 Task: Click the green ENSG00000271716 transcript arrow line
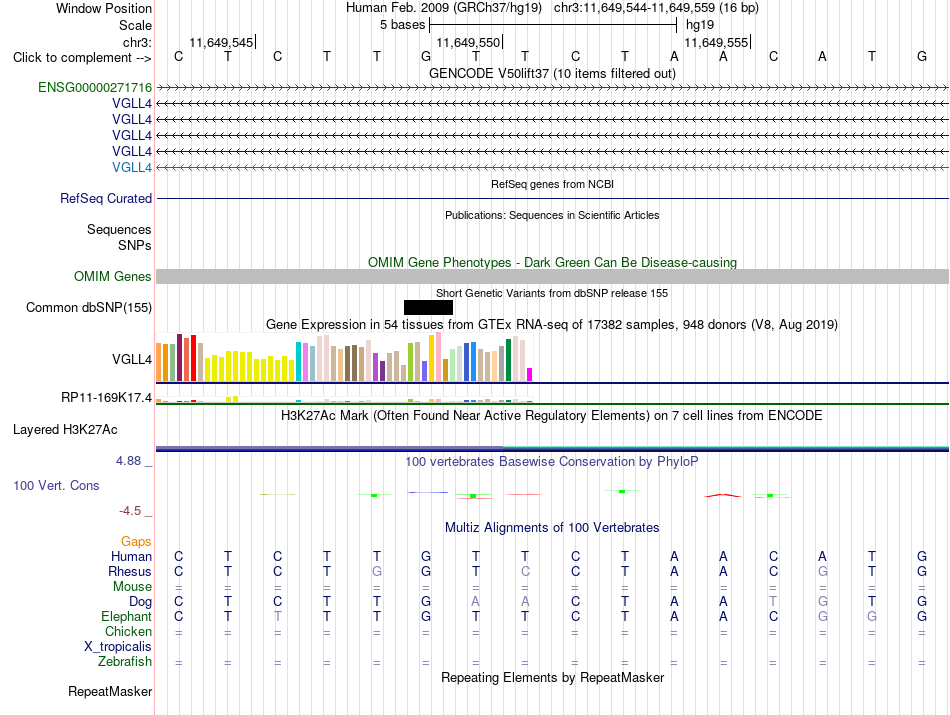click(552, 88)
